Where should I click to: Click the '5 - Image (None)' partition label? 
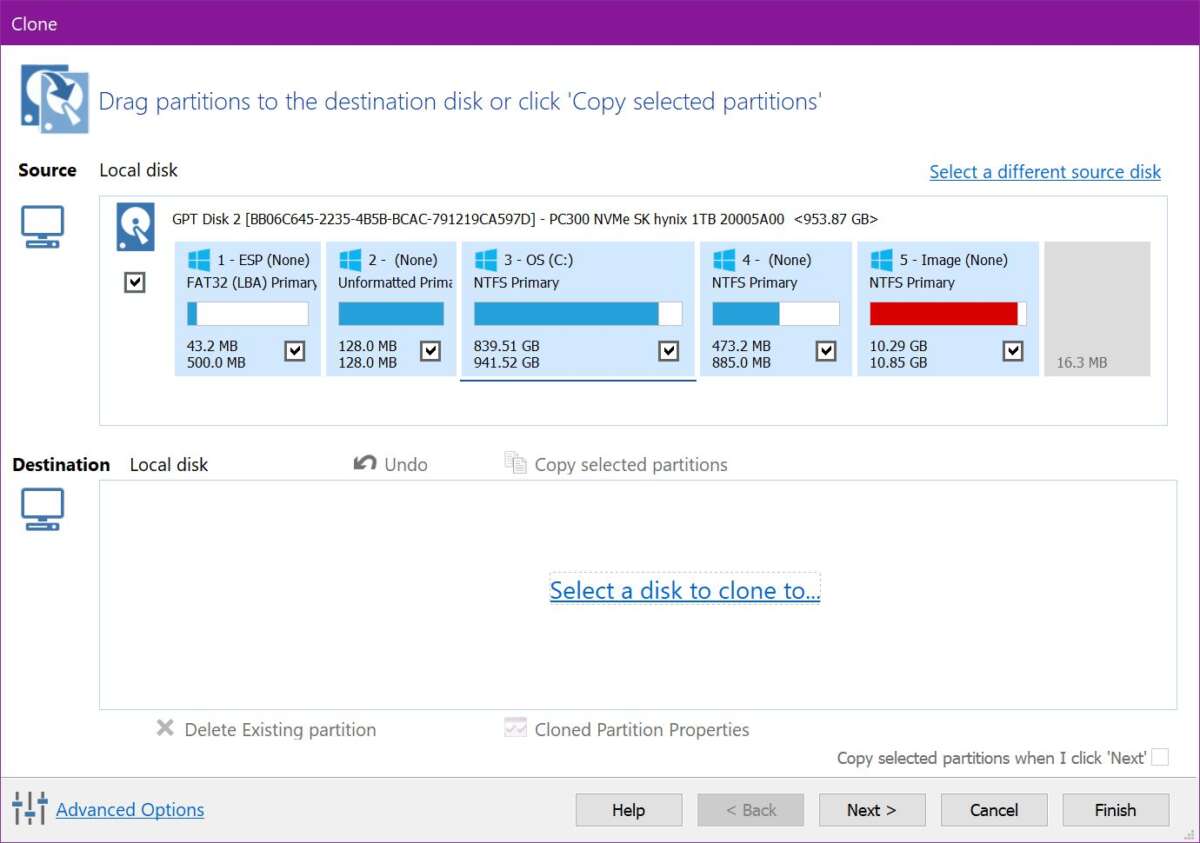954,260
